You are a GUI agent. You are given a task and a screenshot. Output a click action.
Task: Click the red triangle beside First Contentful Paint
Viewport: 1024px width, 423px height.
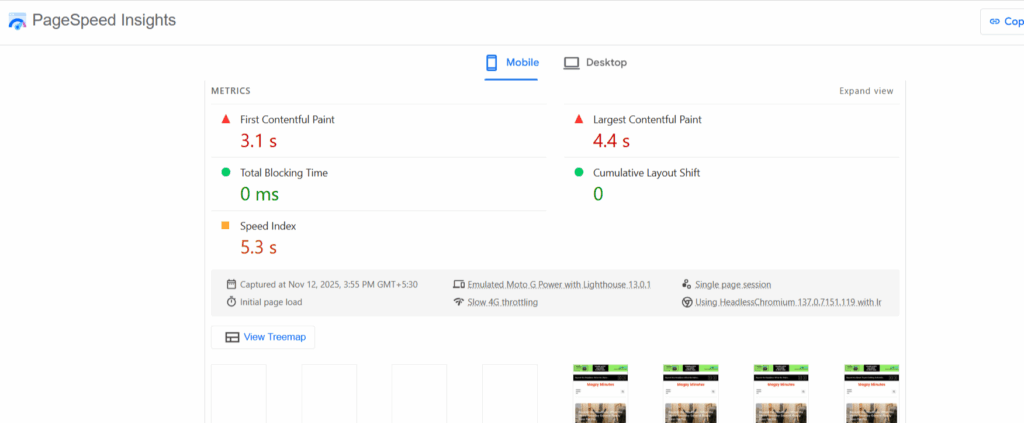(x=226, y=119)
